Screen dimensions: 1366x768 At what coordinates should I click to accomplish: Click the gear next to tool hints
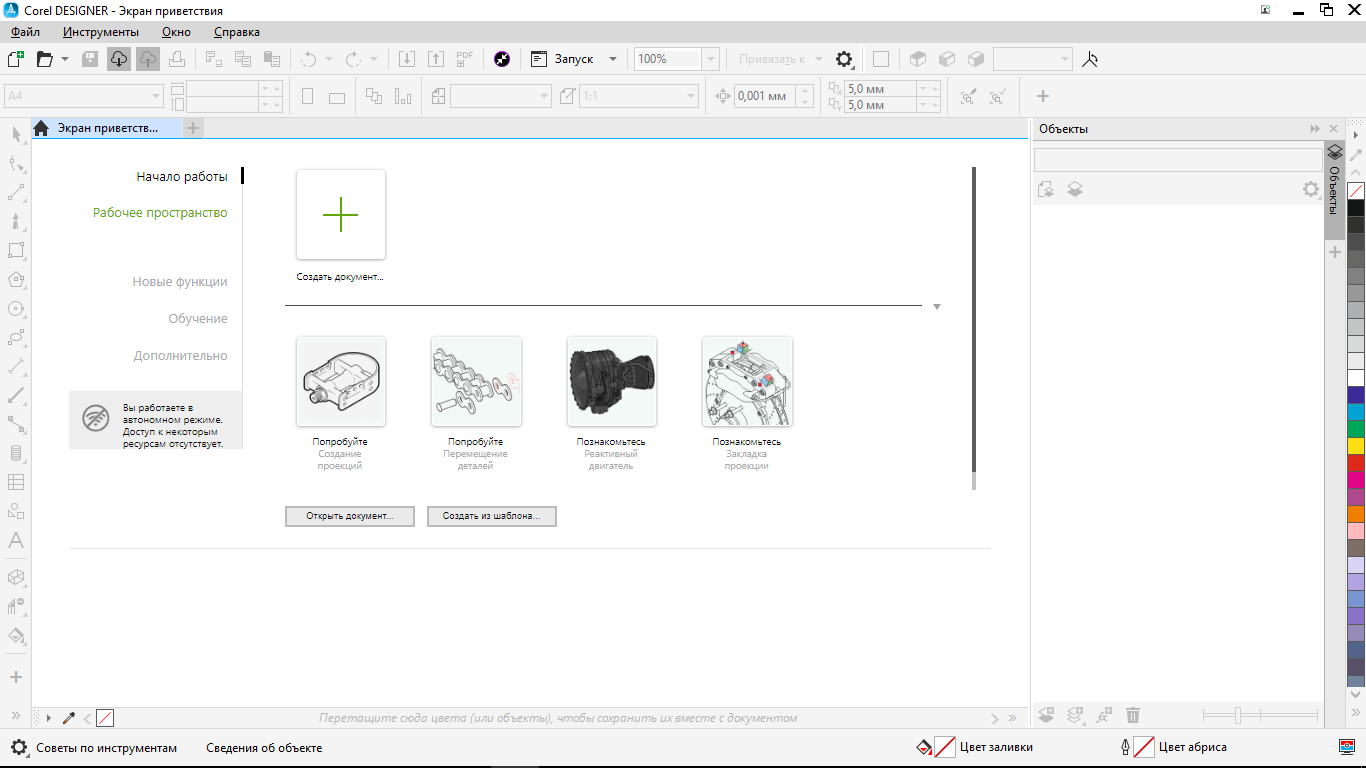pyautogui.click(x=19, y=747)
